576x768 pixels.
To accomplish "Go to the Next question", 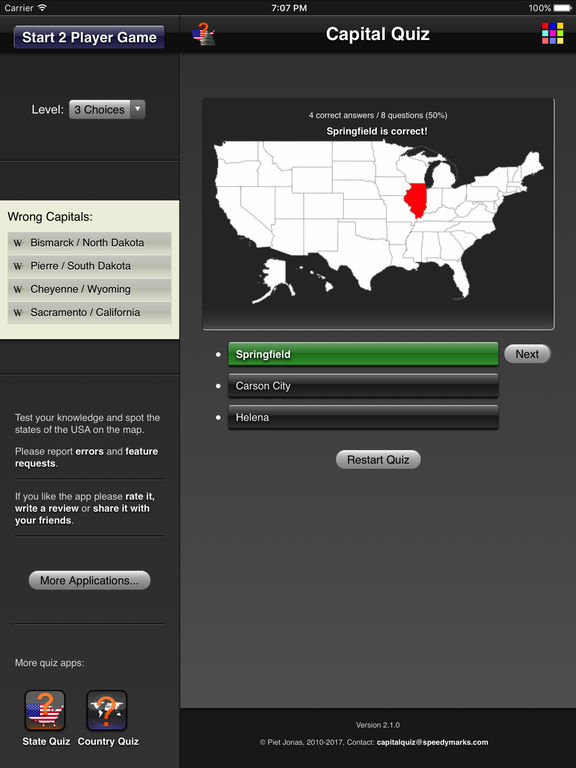I will click(527, 354).
